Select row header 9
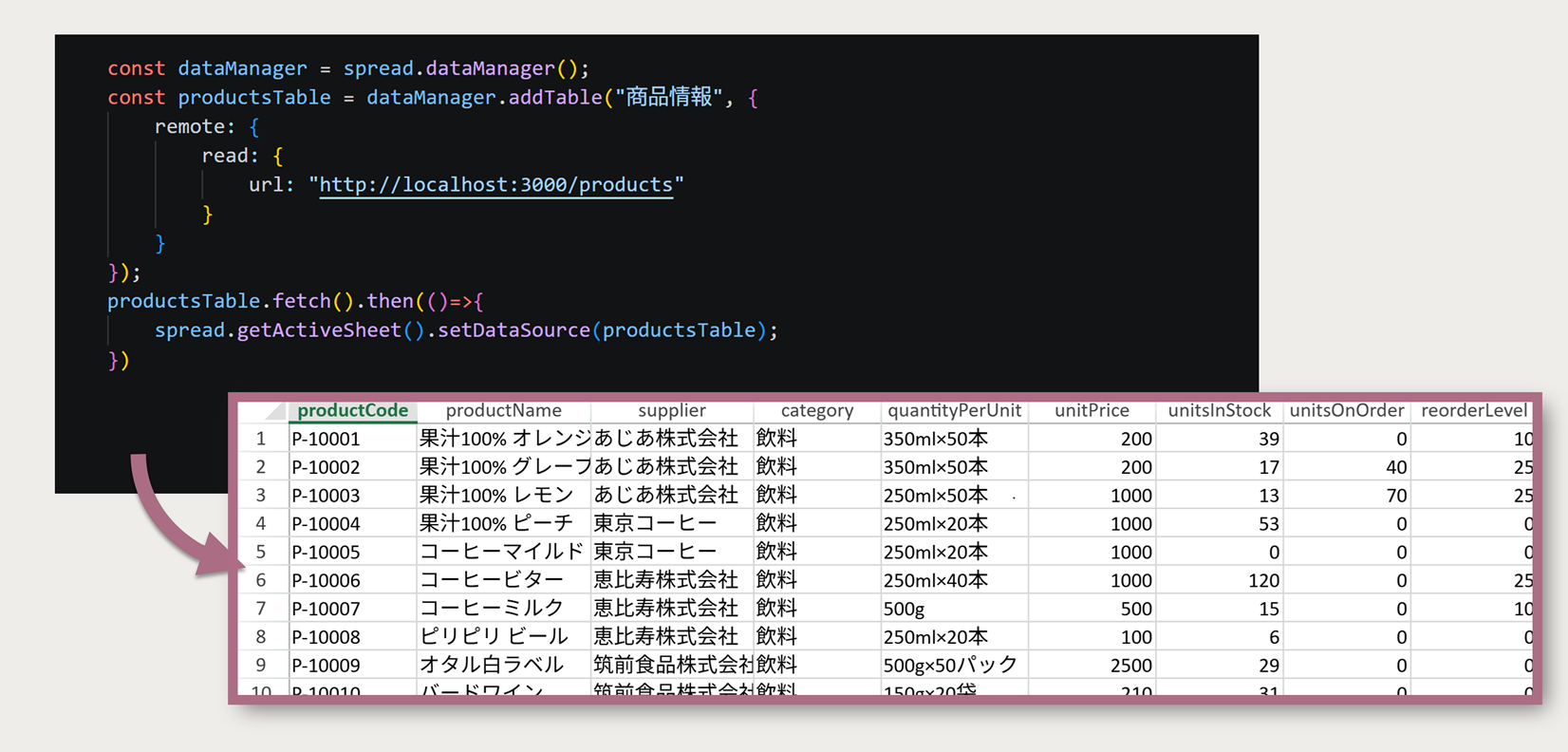 (x=261, y=665)
